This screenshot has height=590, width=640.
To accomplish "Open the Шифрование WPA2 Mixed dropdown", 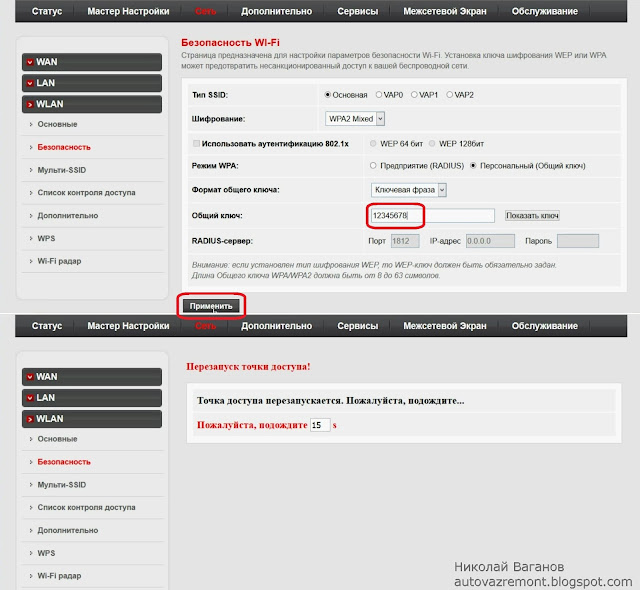I will tap(355, 119).
